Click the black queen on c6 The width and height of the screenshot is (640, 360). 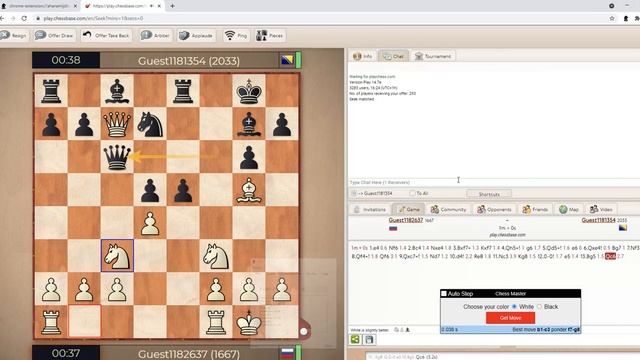tap(117, 157)
